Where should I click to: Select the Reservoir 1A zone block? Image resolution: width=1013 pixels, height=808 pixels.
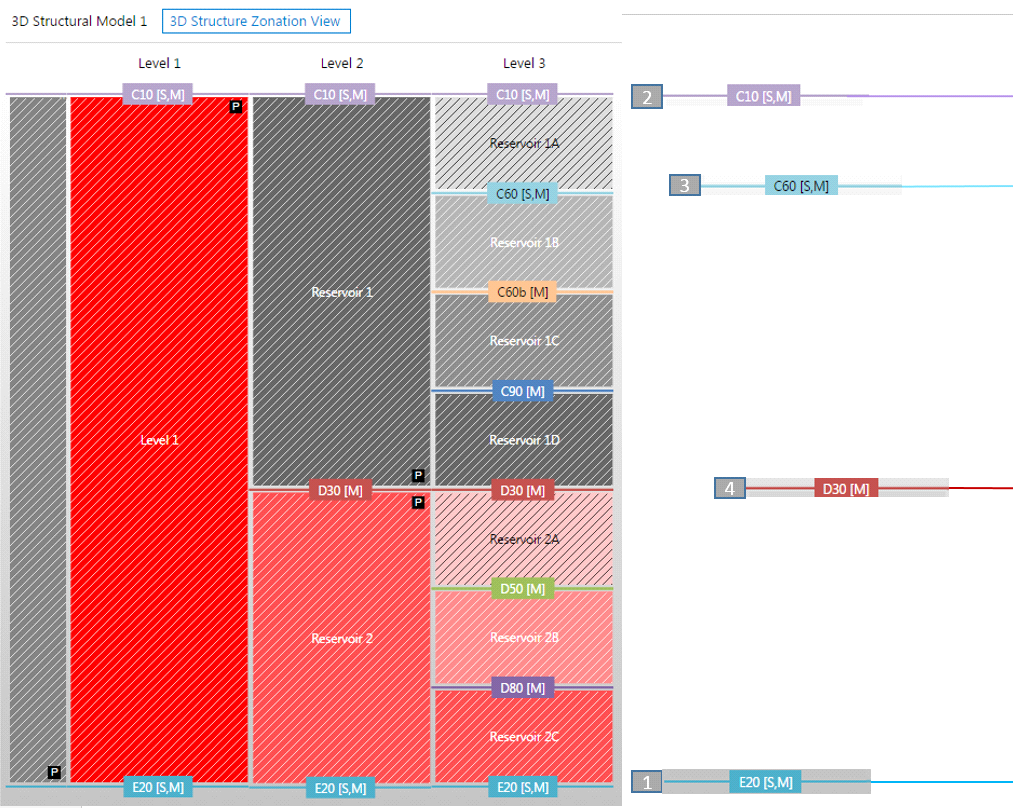tap(523, 143)
